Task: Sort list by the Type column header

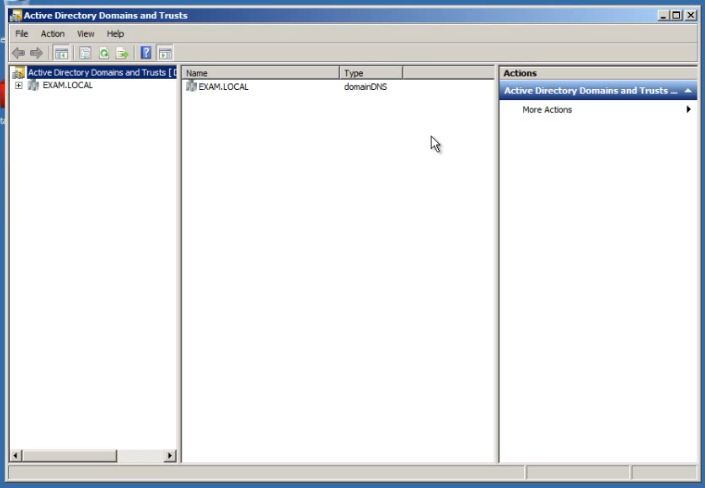Action: point(371,73)
